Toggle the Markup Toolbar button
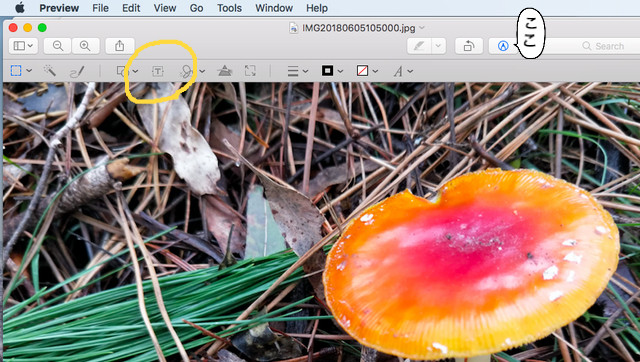Screen dimensions: 640x362 503,46
